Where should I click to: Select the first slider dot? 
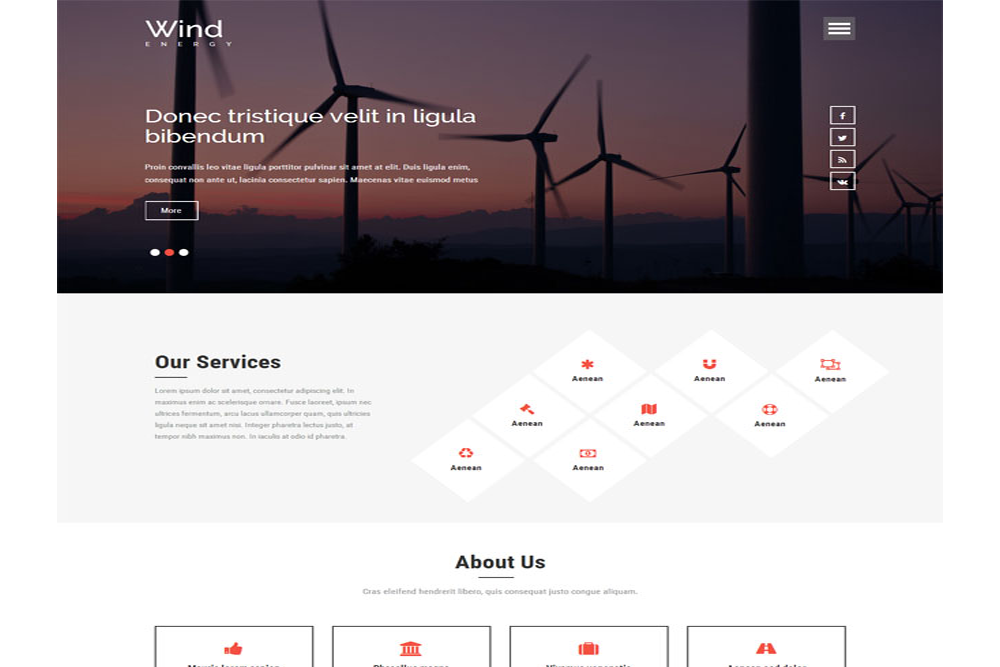(x=155, y=253)
